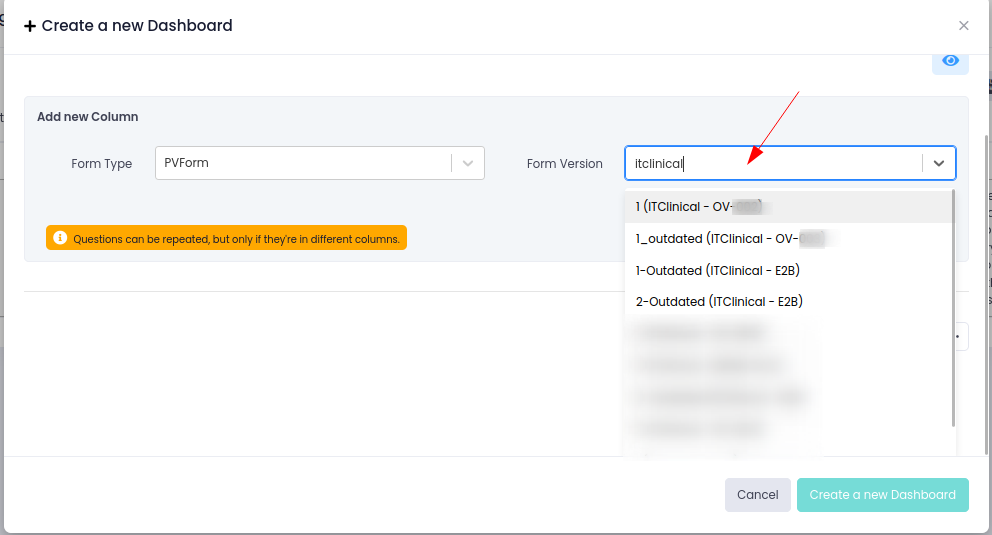
Task: Close the Create a new Dashboard dialog
Action: click(x=963, y=26)
